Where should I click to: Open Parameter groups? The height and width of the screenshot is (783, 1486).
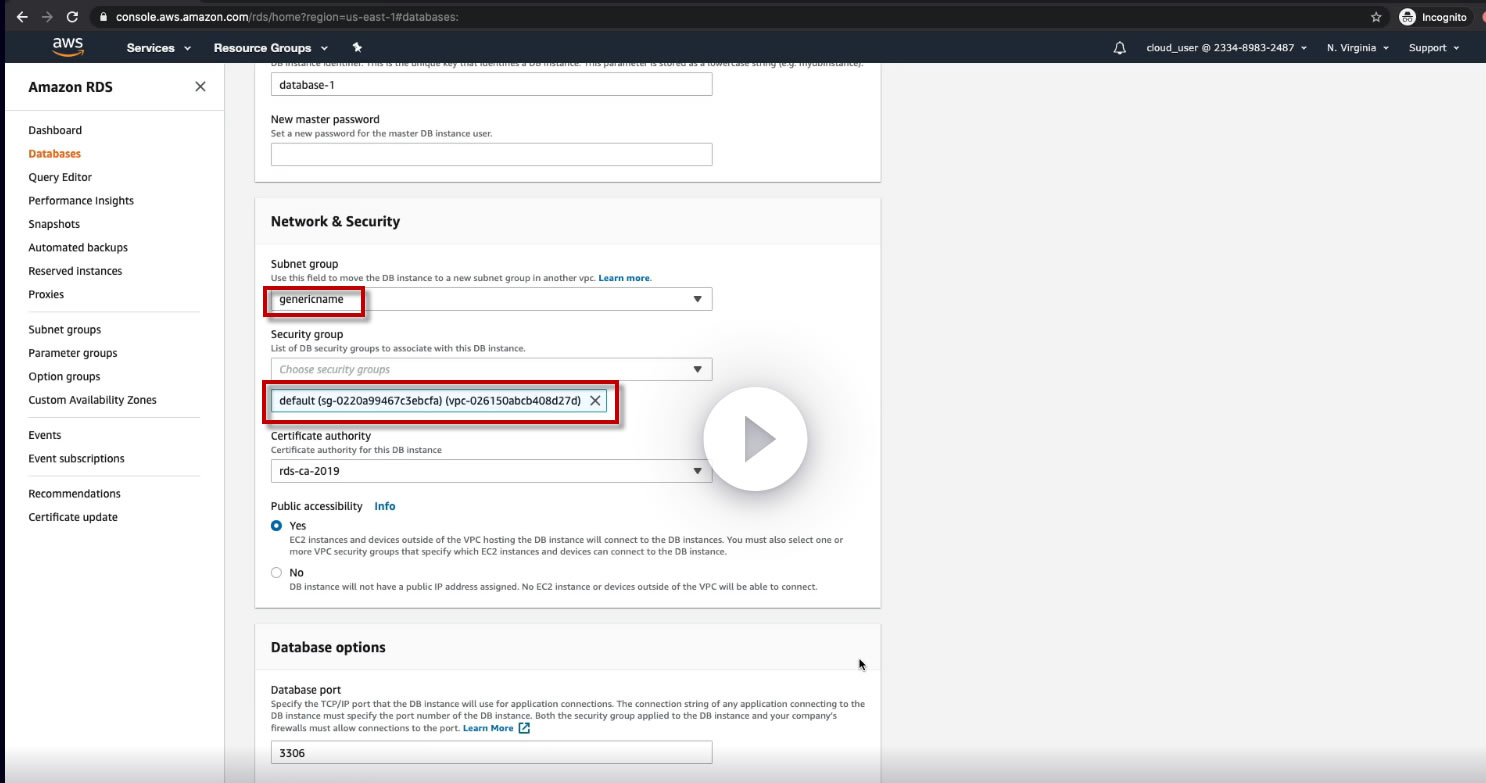pos(73,353)
